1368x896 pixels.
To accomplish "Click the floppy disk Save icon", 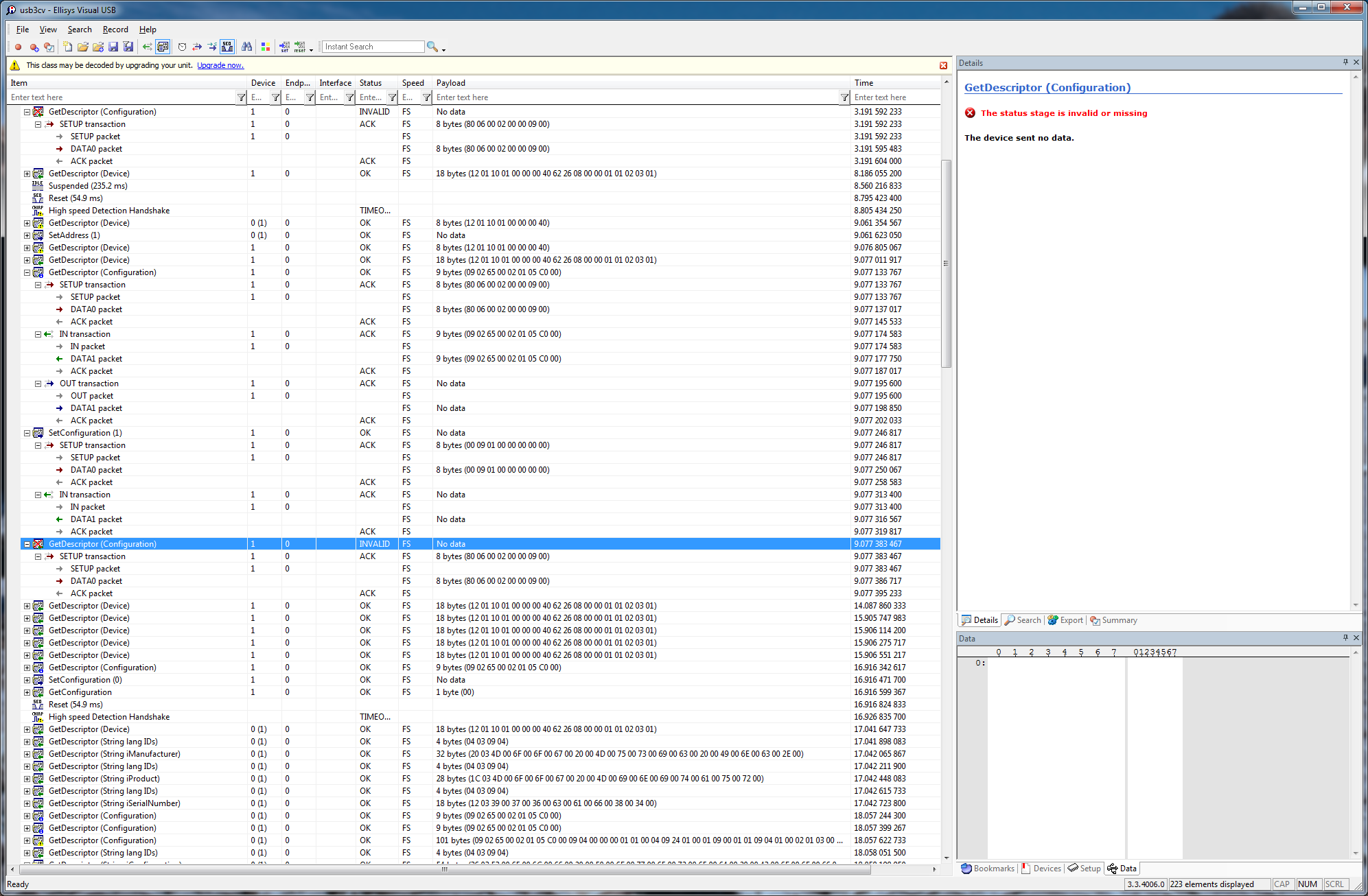I will (113, 47).
